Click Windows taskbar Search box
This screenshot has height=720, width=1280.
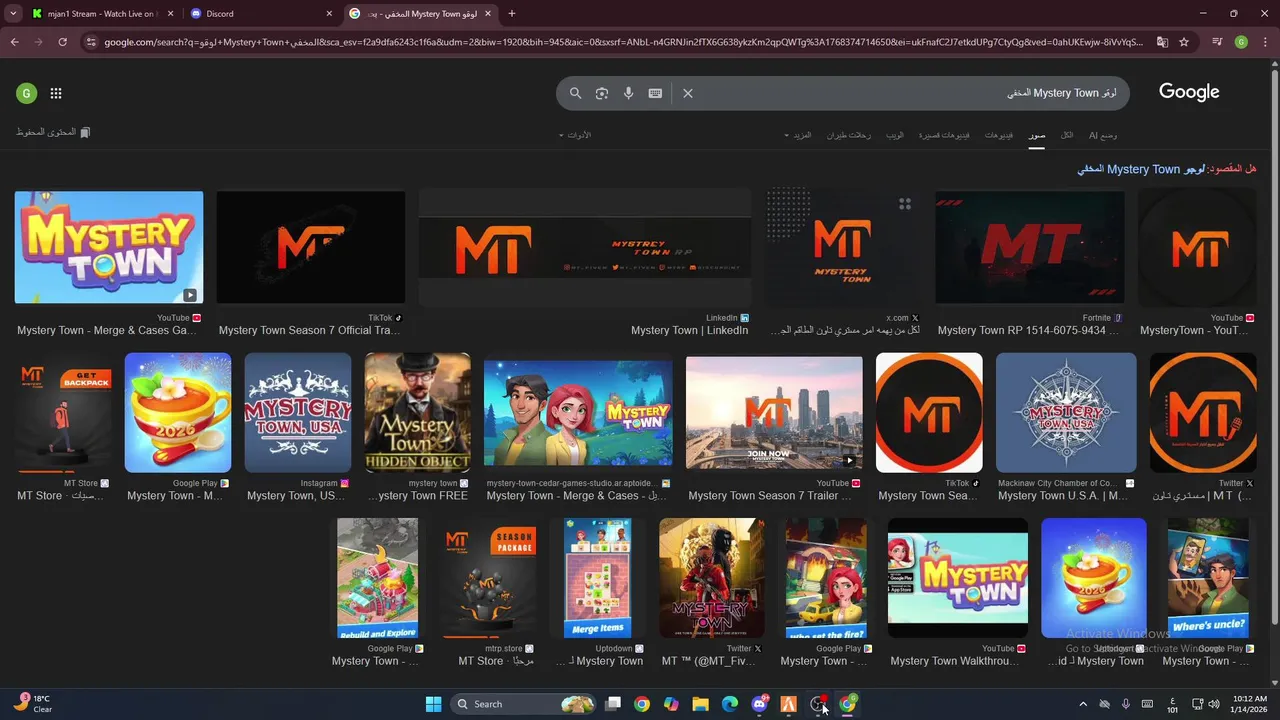tap(523, 704)
